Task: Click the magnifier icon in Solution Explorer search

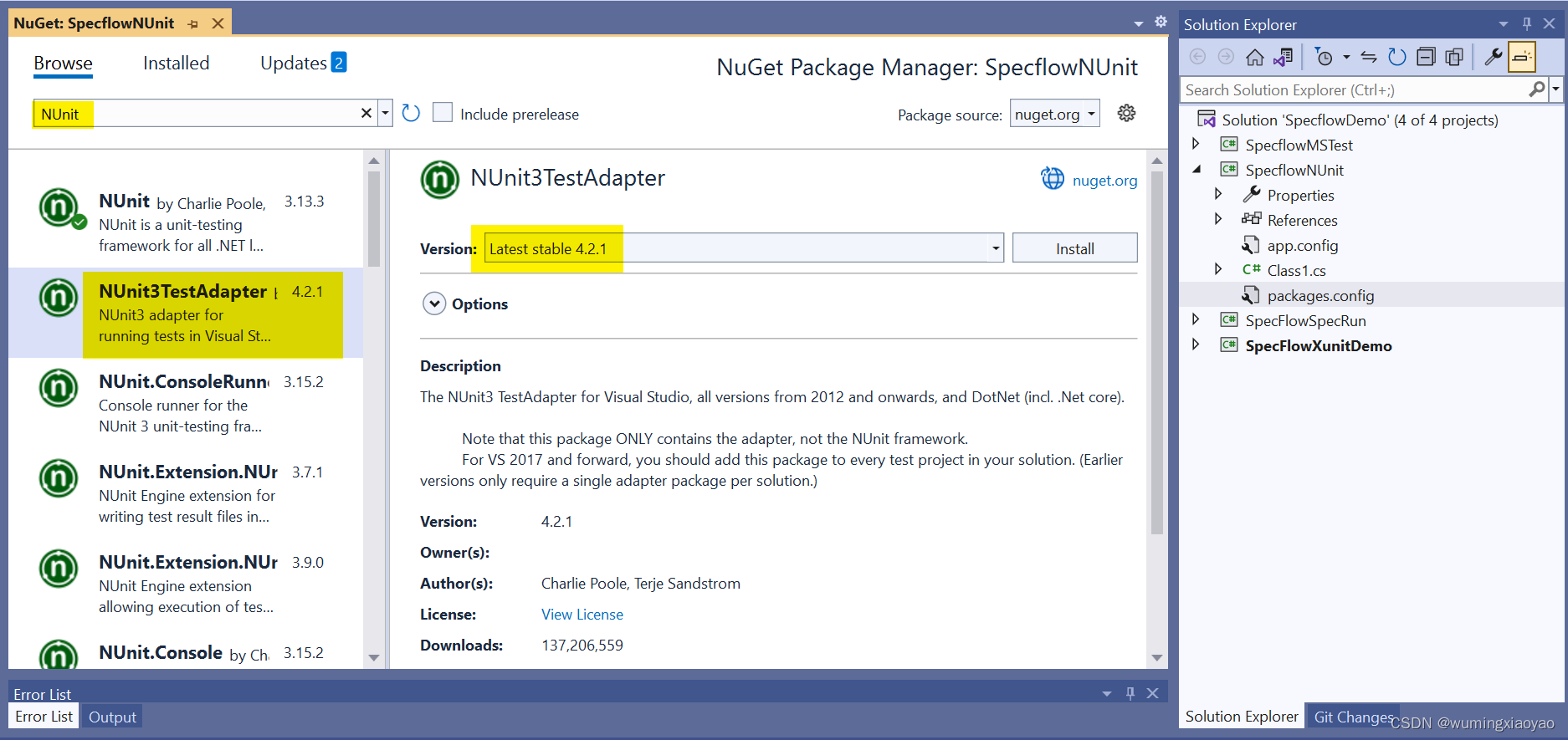Action: coord(1536,89)
